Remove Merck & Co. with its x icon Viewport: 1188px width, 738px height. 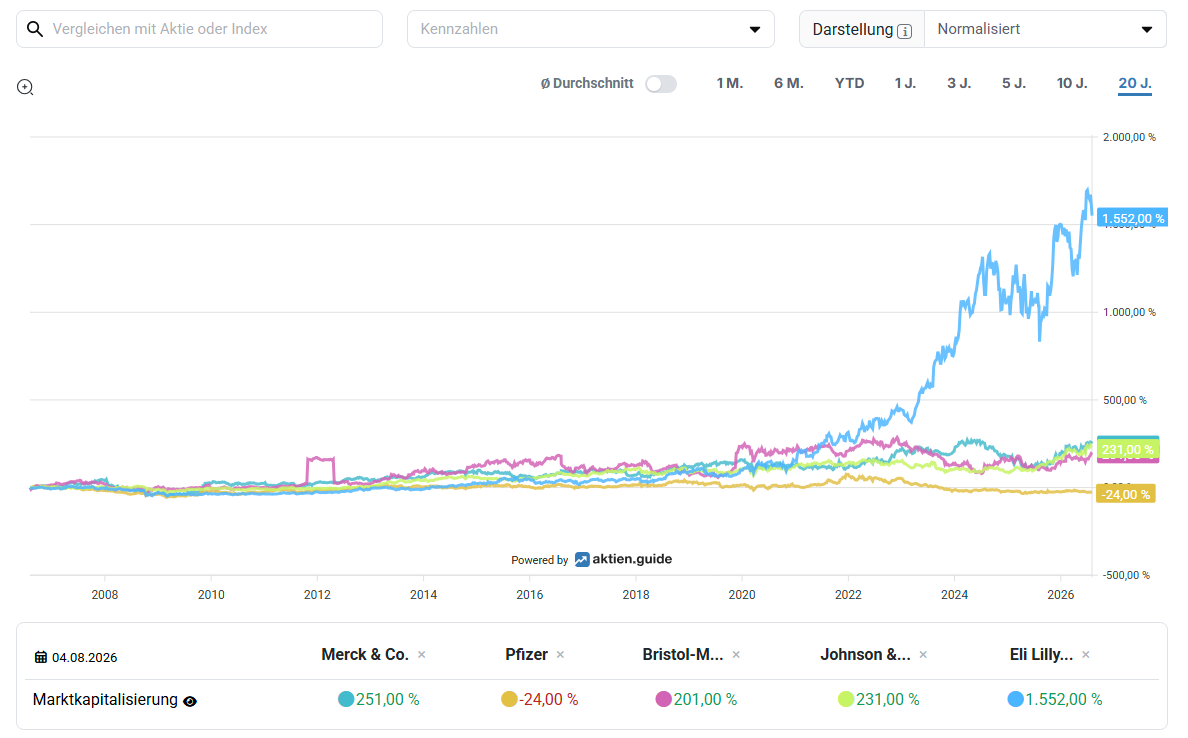tap(422, 655)
